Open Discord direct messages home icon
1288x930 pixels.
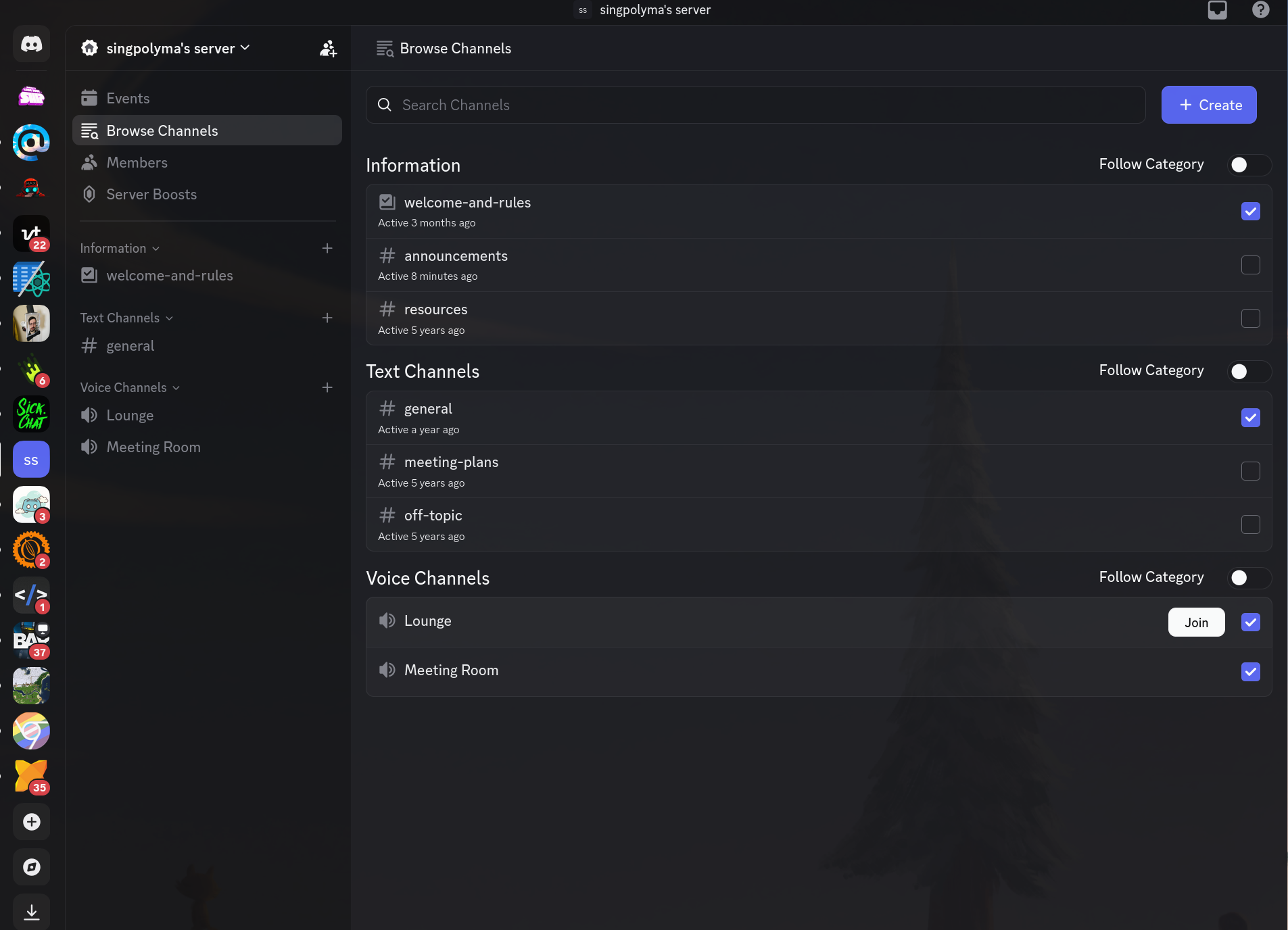[31, 45]
